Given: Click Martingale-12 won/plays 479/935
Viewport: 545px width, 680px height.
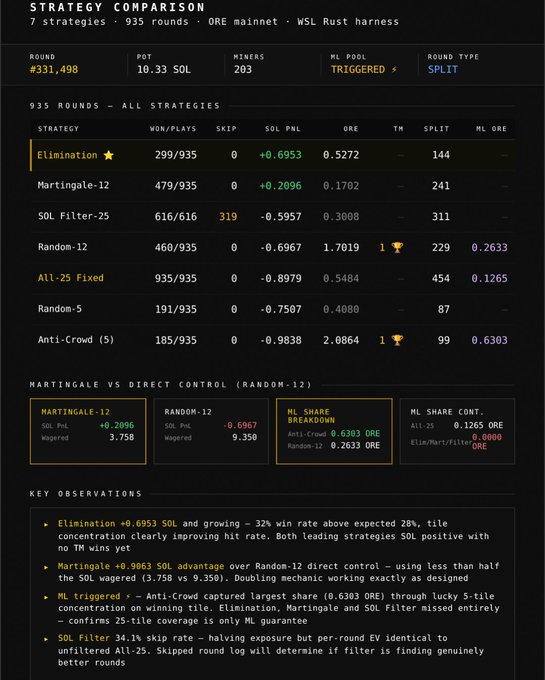Looking at the screenshot, I should coord(176,186).
